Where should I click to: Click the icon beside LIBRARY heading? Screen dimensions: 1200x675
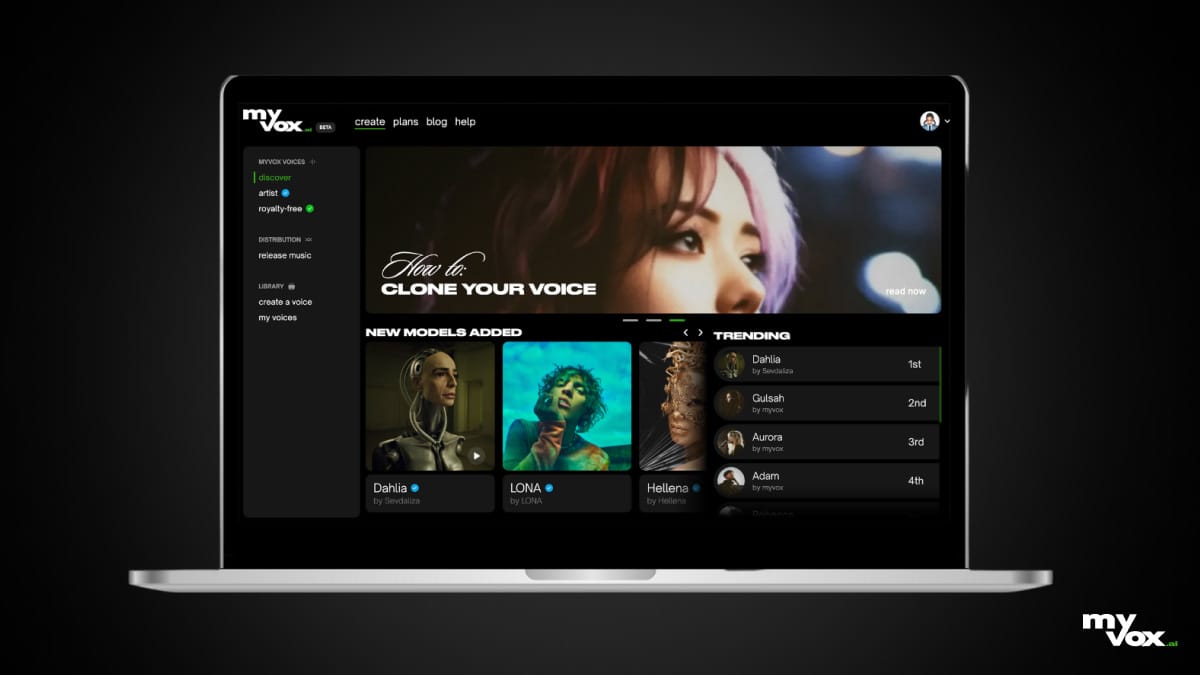[291, 286]
